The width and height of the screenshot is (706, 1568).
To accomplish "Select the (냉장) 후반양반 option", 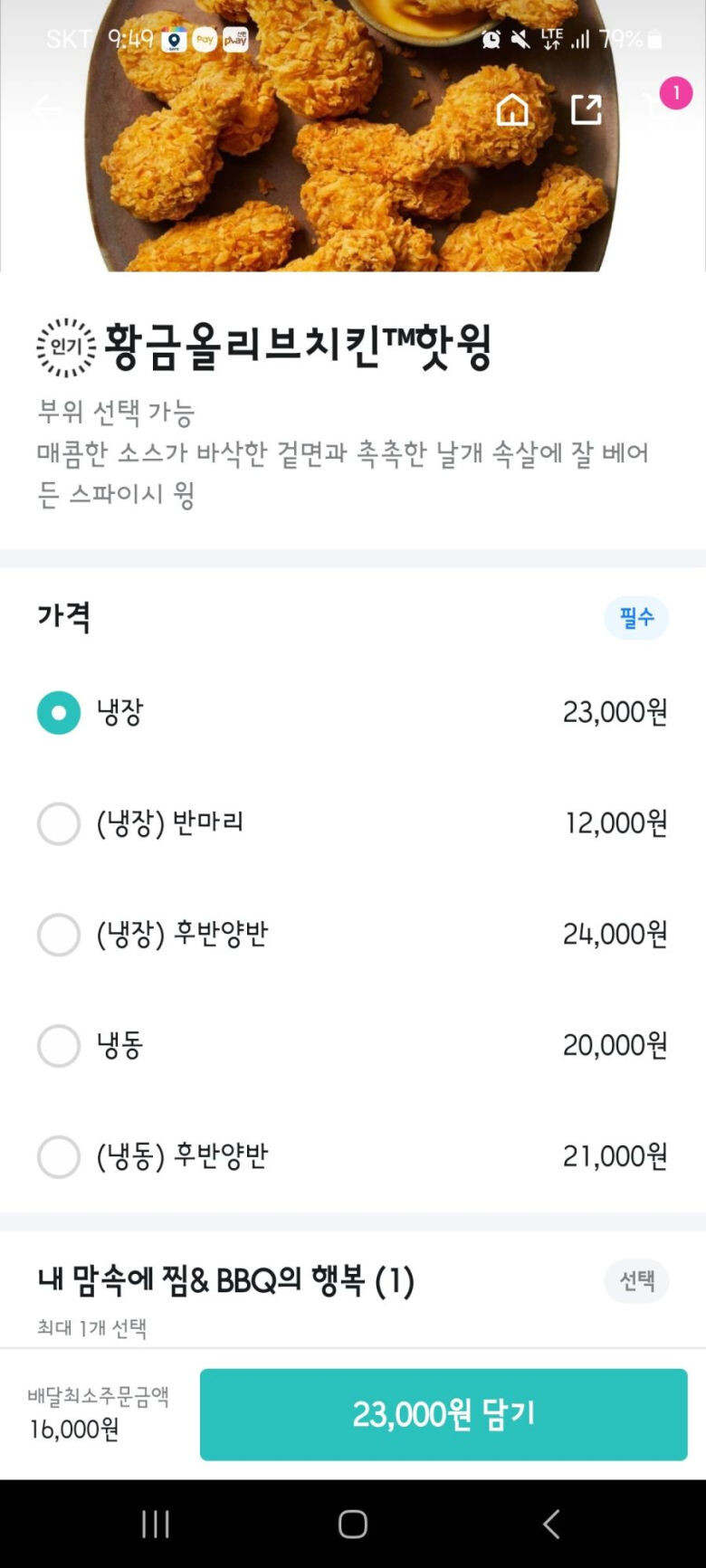I will (59, 935).
